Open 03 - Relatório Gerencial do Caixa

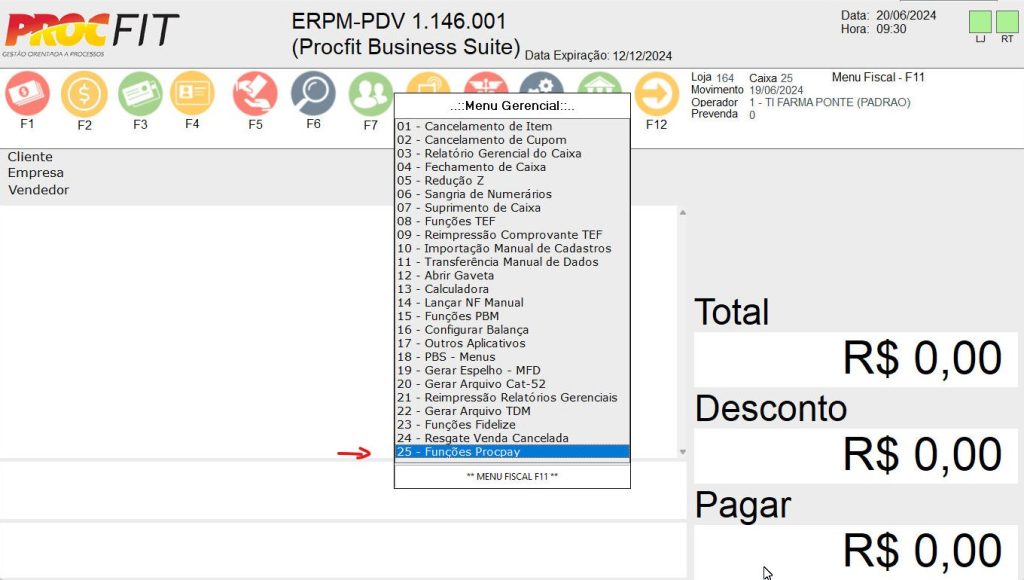[x=512, y=153]
